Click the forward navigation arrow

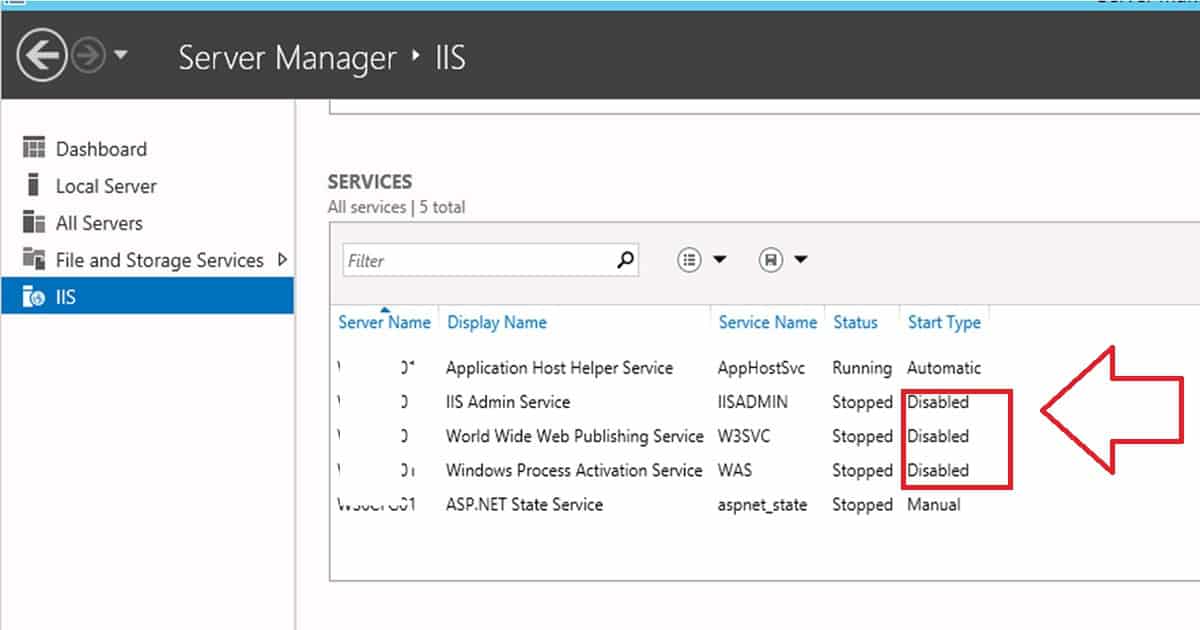(89, 56)
